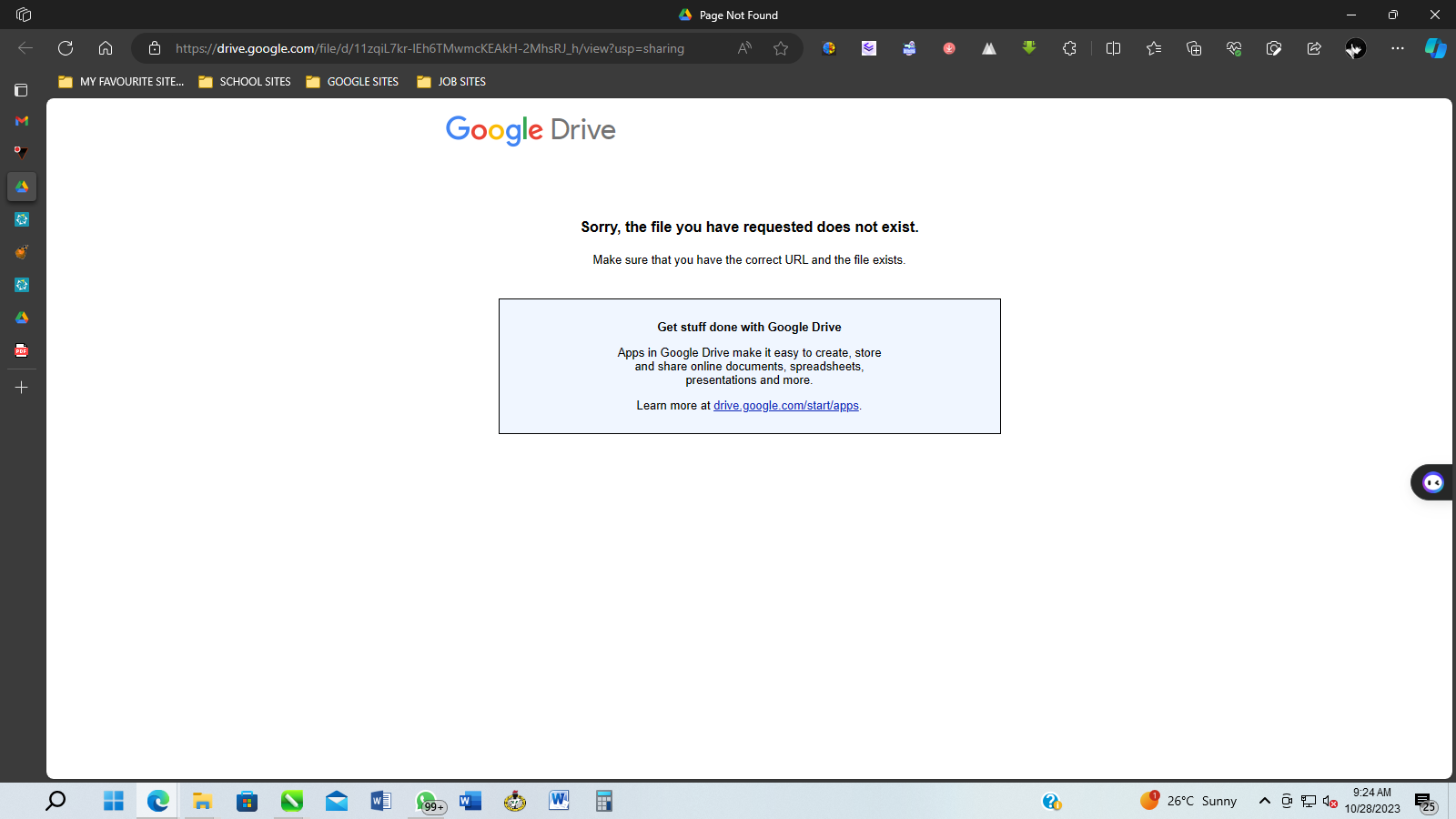1456x819 pixels.
Task: Open the Favorites list button
Action: 1154,48
